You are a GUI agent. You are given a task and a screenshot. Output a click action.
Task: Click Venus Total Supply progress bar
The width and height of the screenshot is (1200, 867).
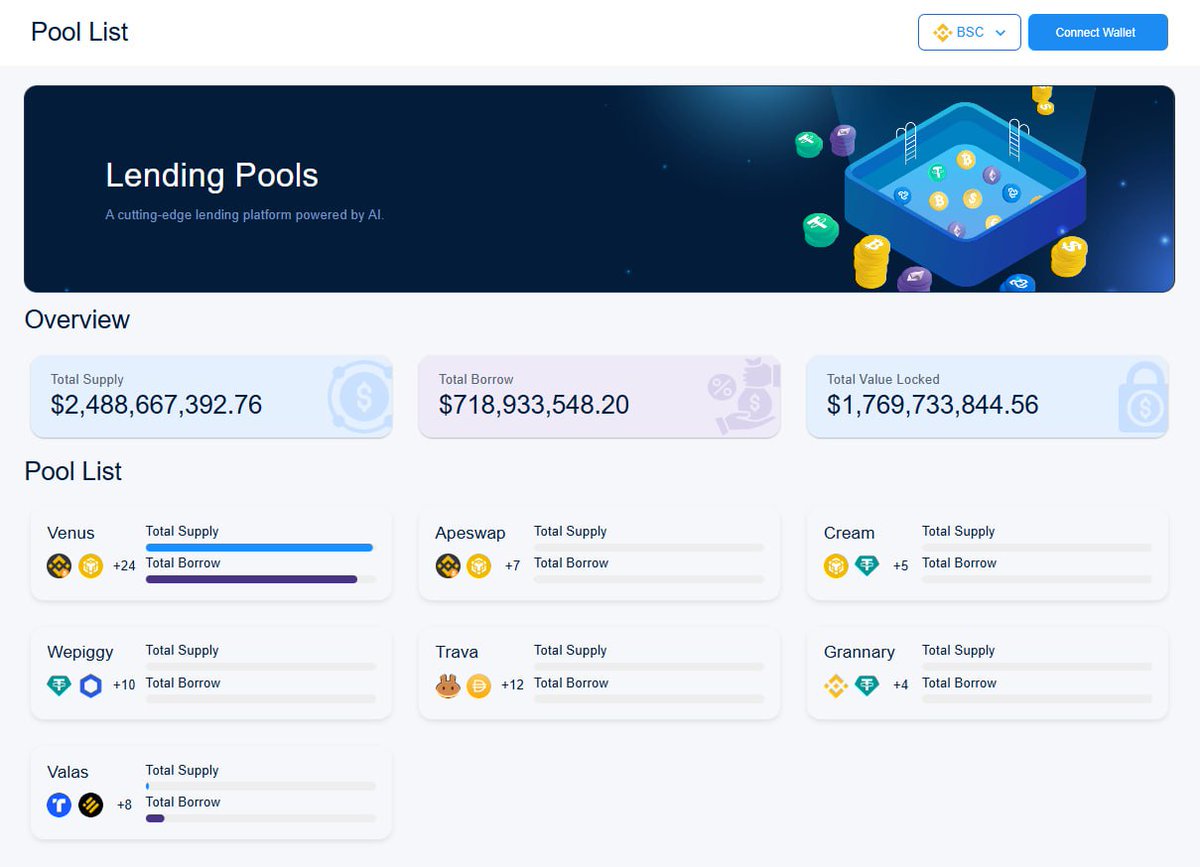click(260, 548)
